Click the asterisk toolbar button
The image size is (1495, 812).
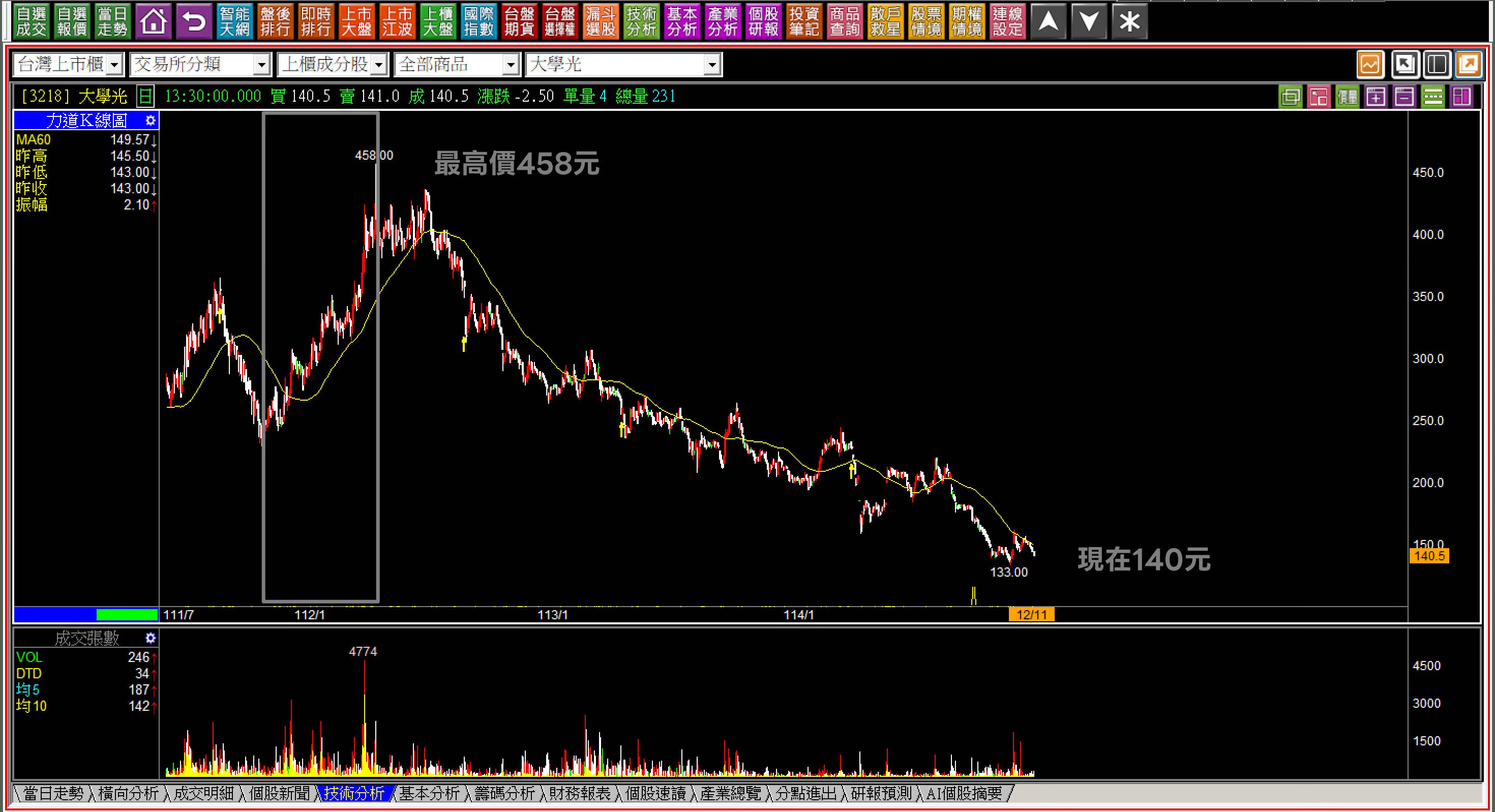tap(1129, 22)
